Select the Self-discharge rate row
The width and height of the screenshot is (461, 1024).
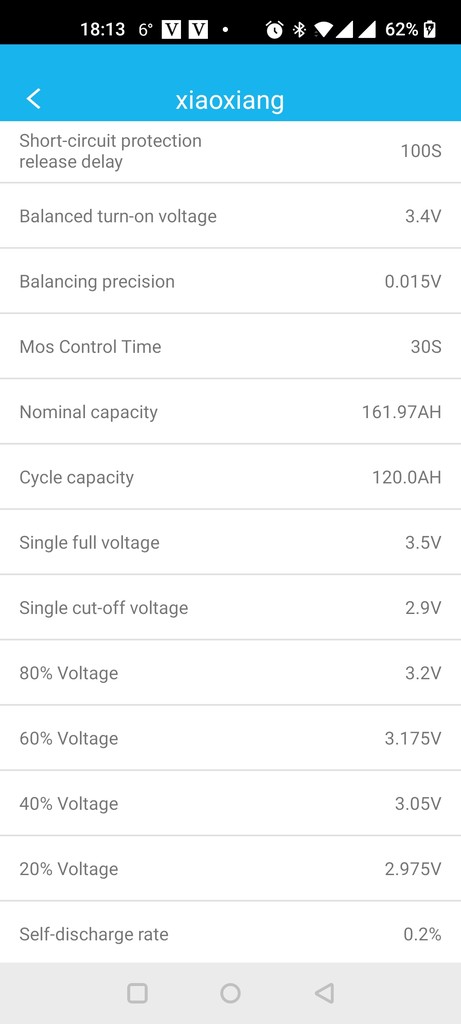tap(230, 933)
